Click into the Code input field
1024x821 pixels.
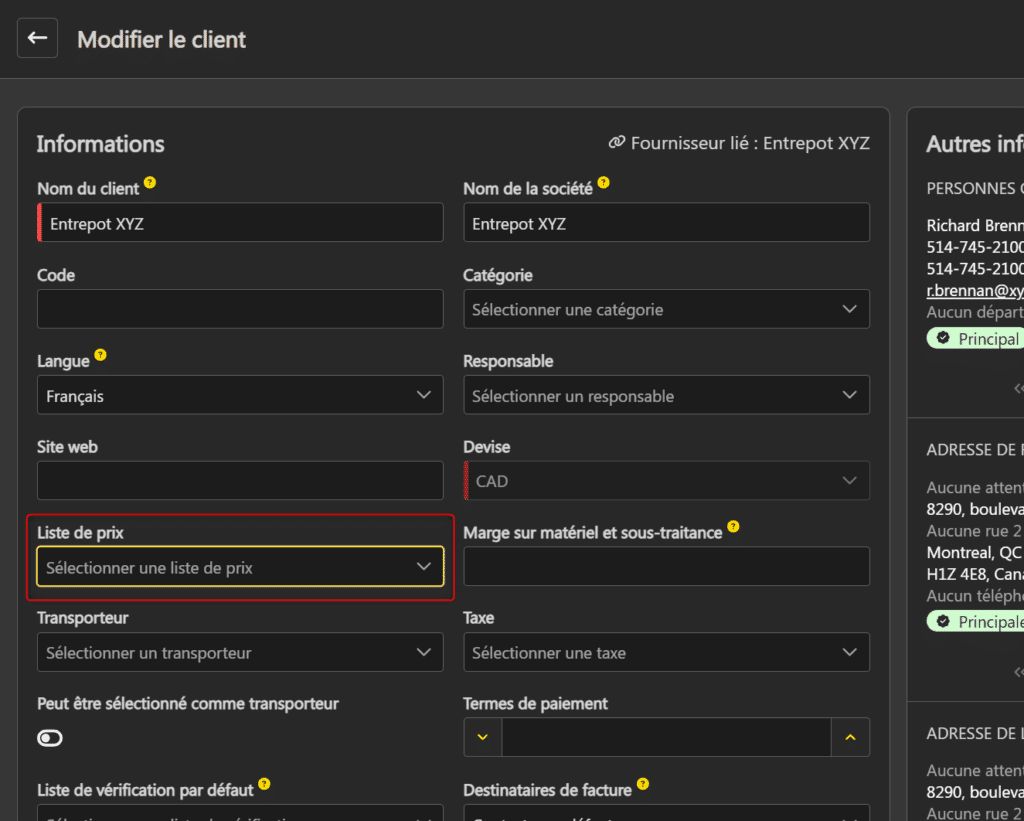240,309
